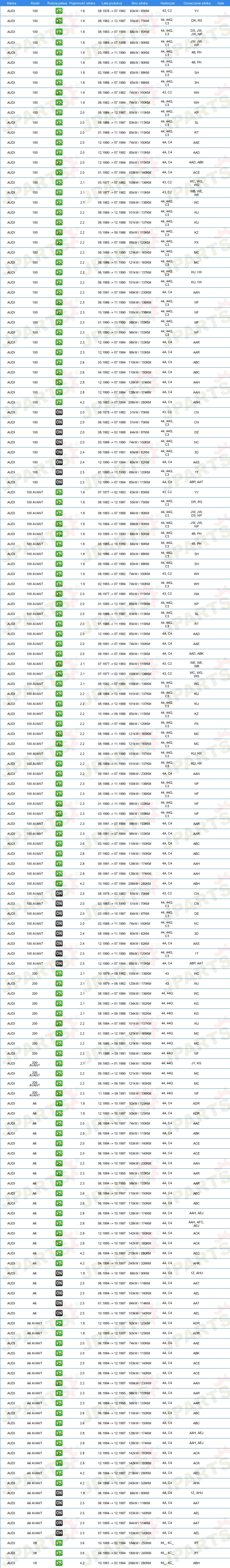230x1568 pixels.
Task: Click diesel icon for Audi 100 2.5 ABP, AAT
Action: pos(59,482)
